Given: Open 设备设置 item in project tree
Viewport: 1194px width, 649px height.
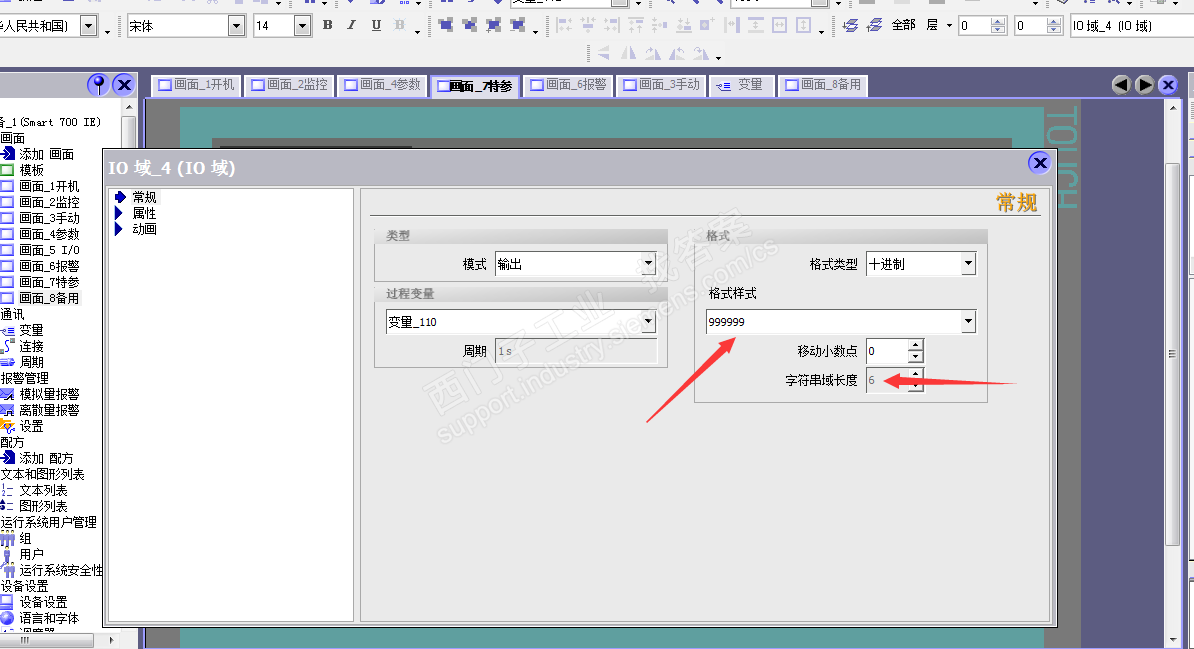Looking at the screenshot, I should (x=43, y=602).
